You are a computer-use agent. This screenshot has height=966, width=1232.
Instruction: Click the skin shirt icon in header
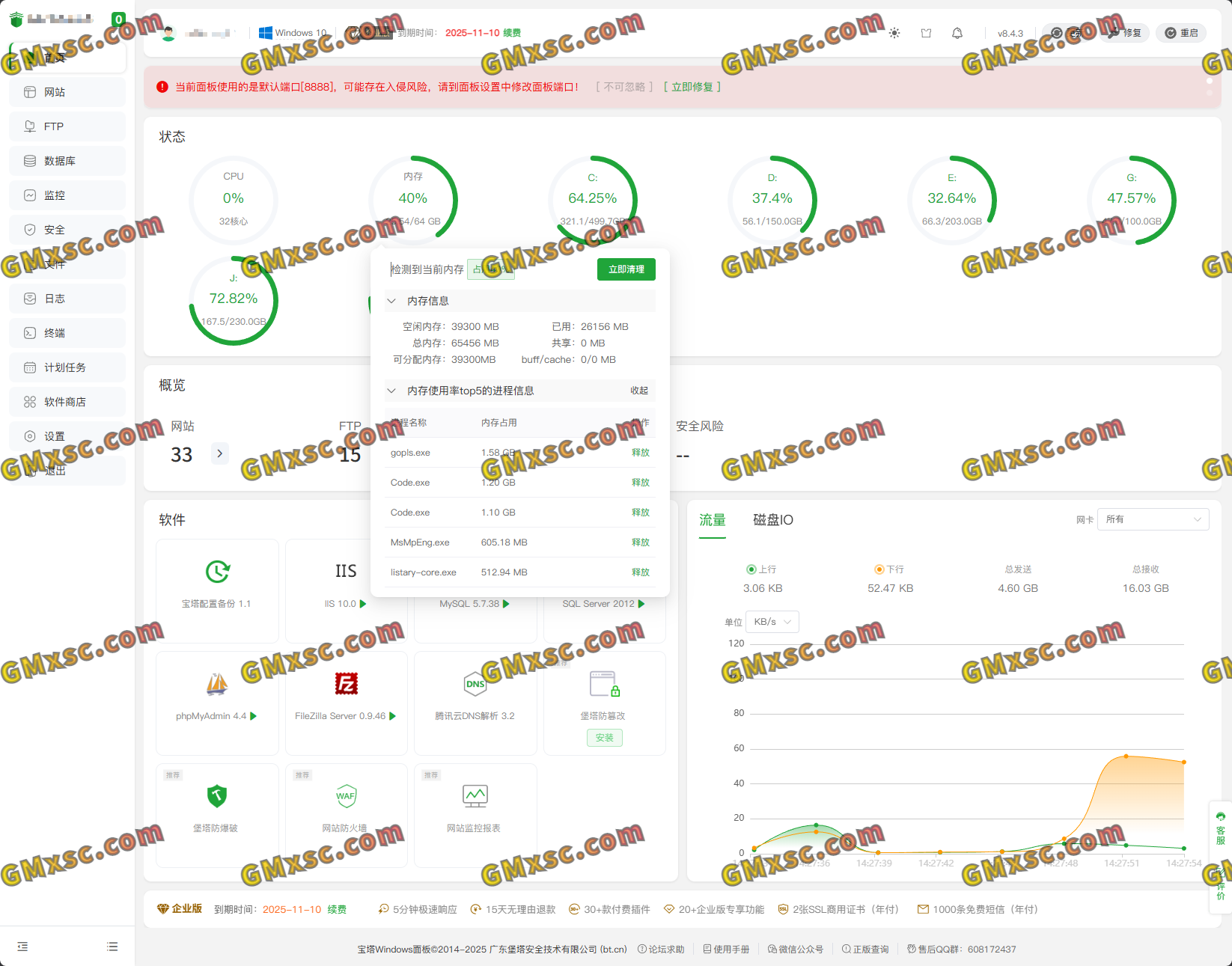[926, 33]
